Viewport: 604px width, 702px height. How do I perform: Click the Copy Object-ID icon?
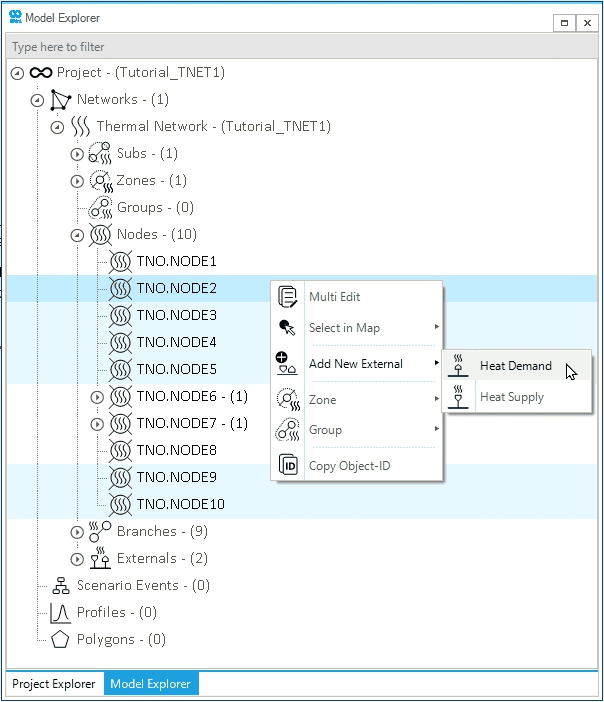click(x=289, y=466)
